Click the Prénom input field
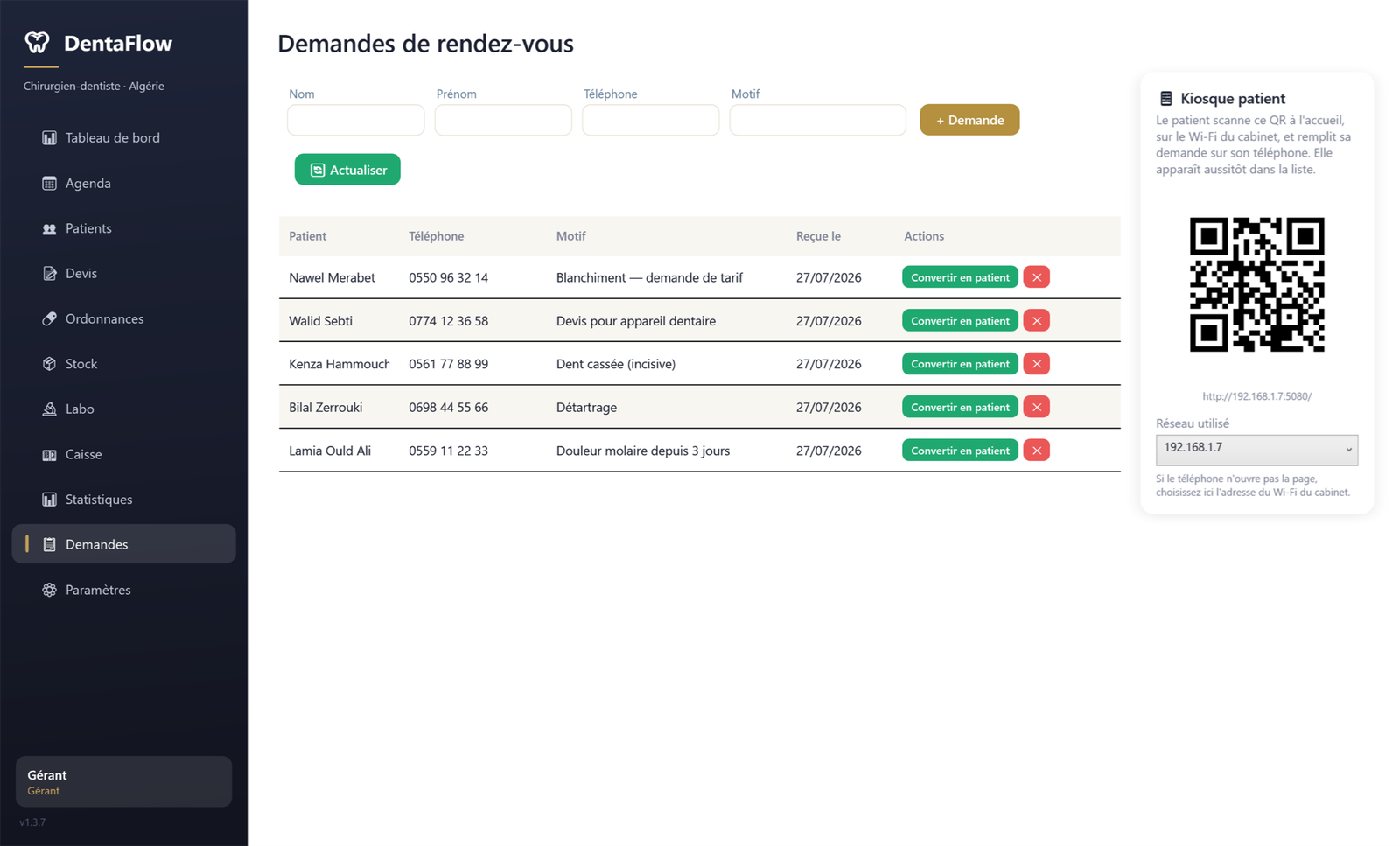 tap(503, 120)
